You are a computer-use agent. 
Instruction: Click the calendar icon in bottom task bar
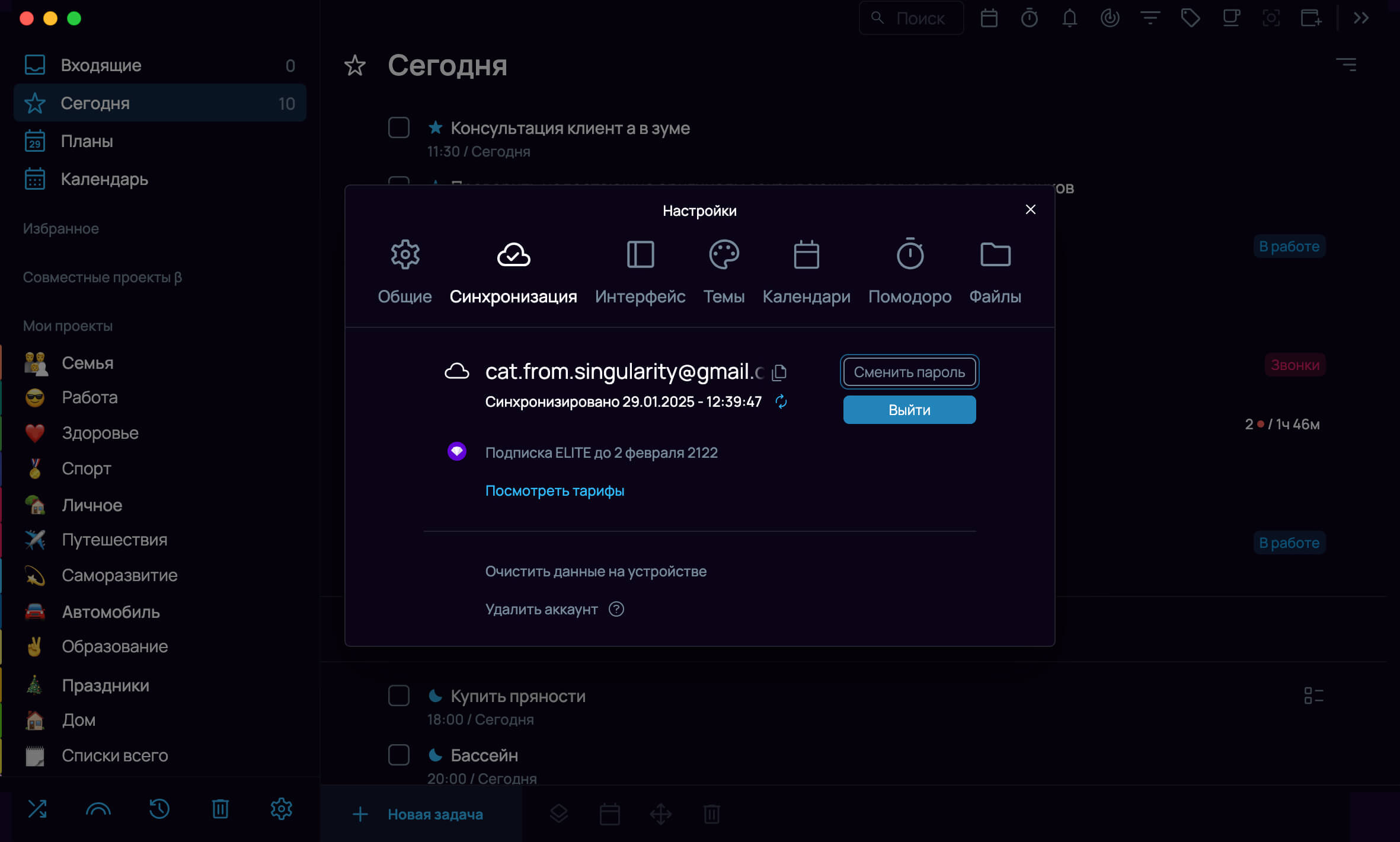(610, 814)
